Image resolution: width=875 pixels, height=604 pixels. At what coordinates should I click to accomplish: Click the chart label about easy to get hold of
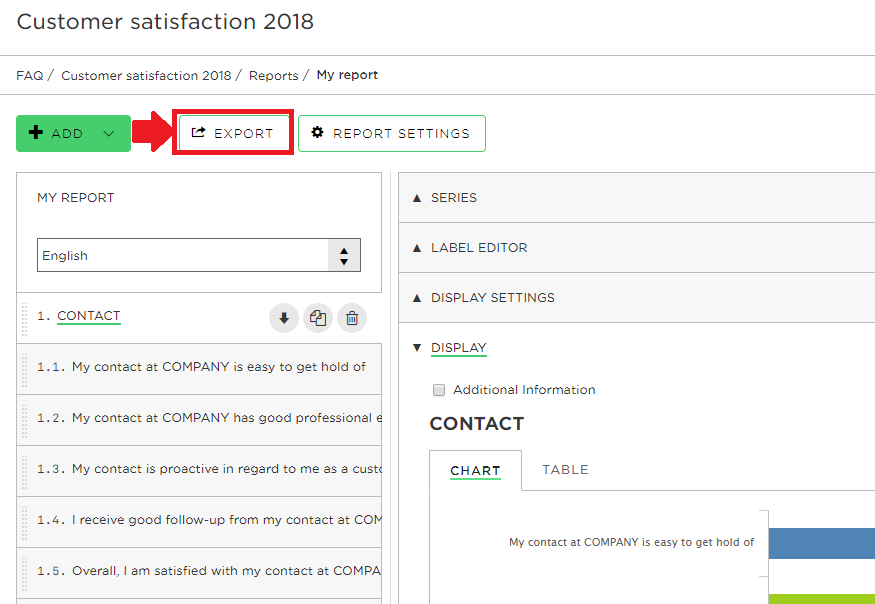coord(631,542)
